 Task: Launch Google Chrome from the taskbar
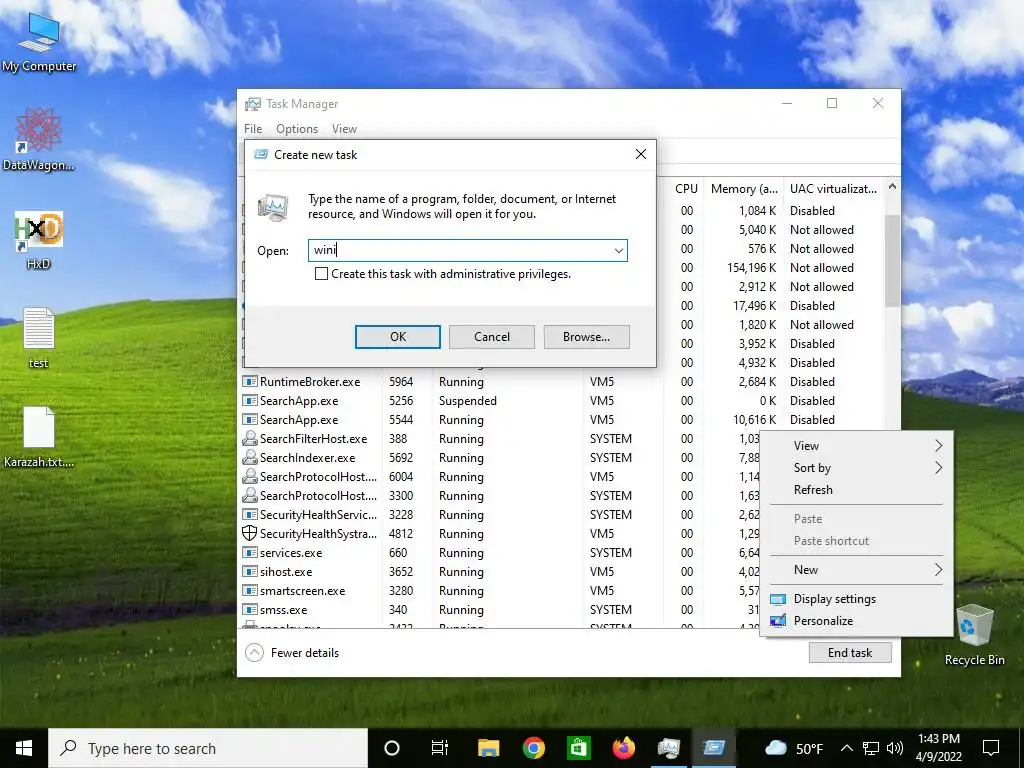[534, 748]
